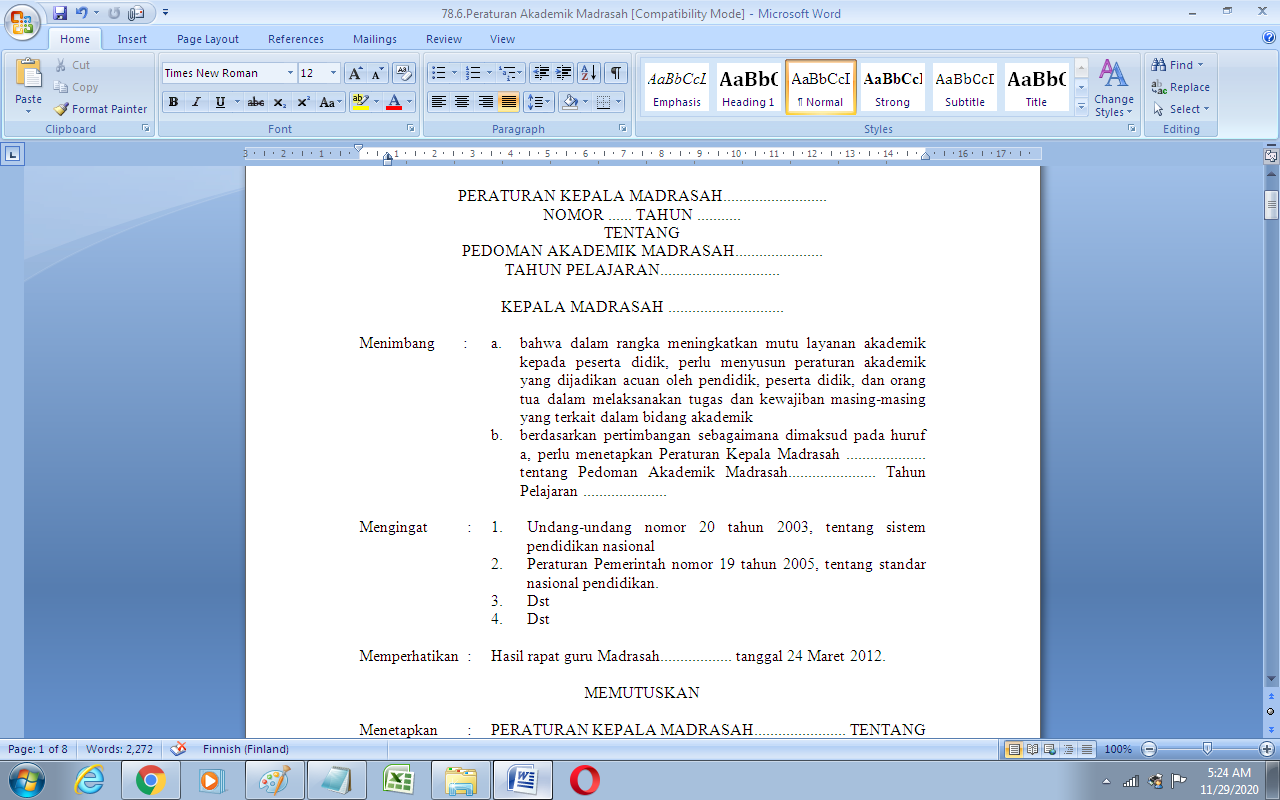Toggle subscript formatting

[278, 102]
